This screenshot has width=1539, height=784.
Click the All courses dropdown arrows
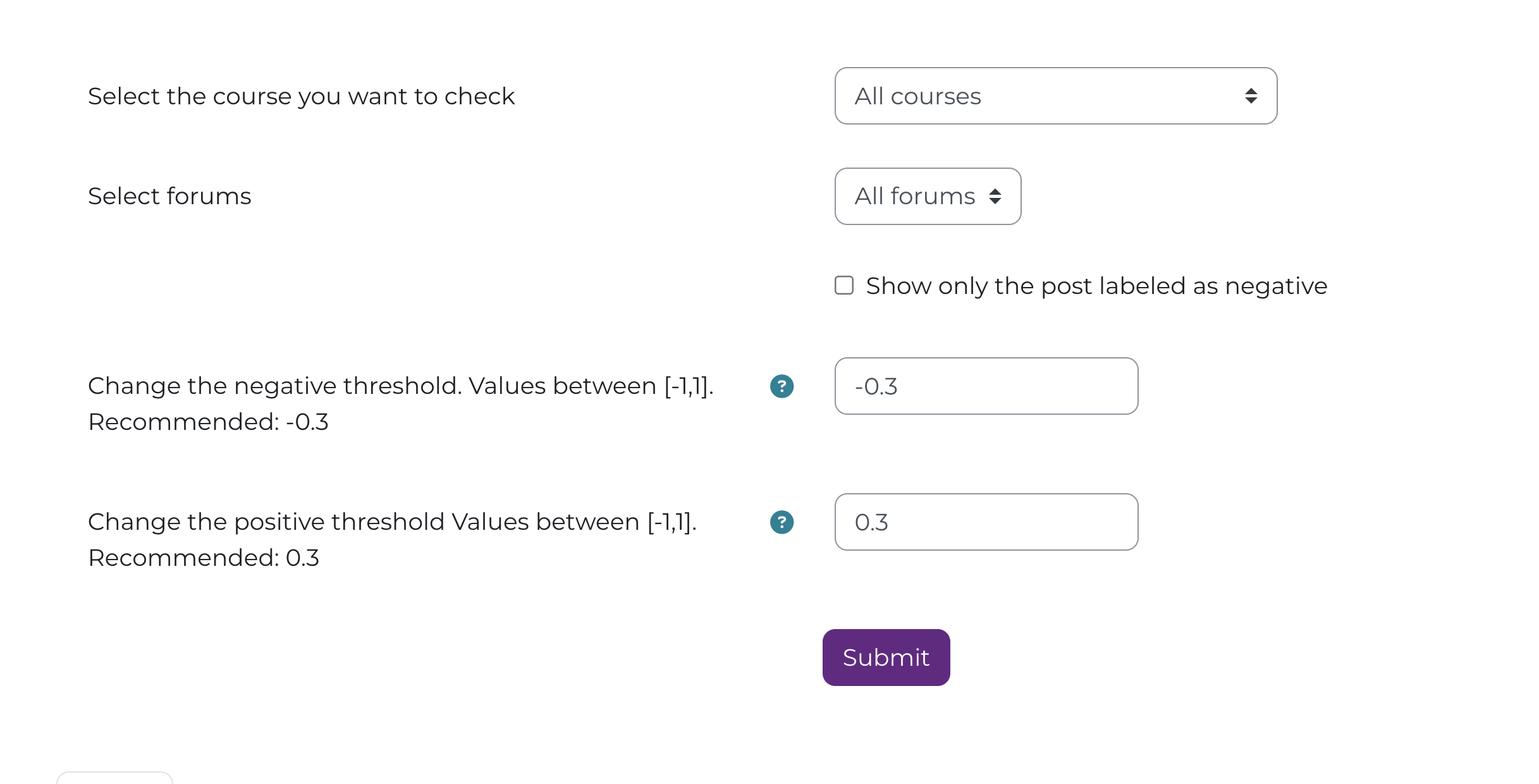(x=1251, y=96)
